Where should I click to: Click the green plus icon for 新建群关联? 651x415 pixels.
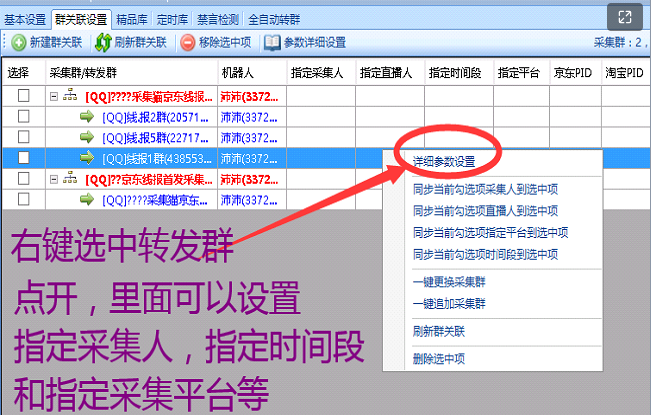pos(18,42)
